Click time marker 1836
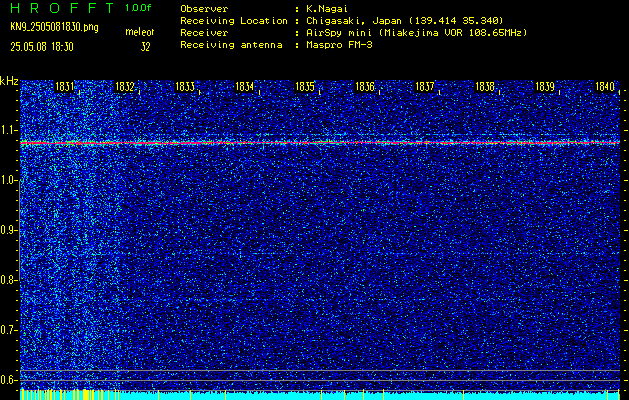The image size is (629, 400). click(x=365, y=87)
